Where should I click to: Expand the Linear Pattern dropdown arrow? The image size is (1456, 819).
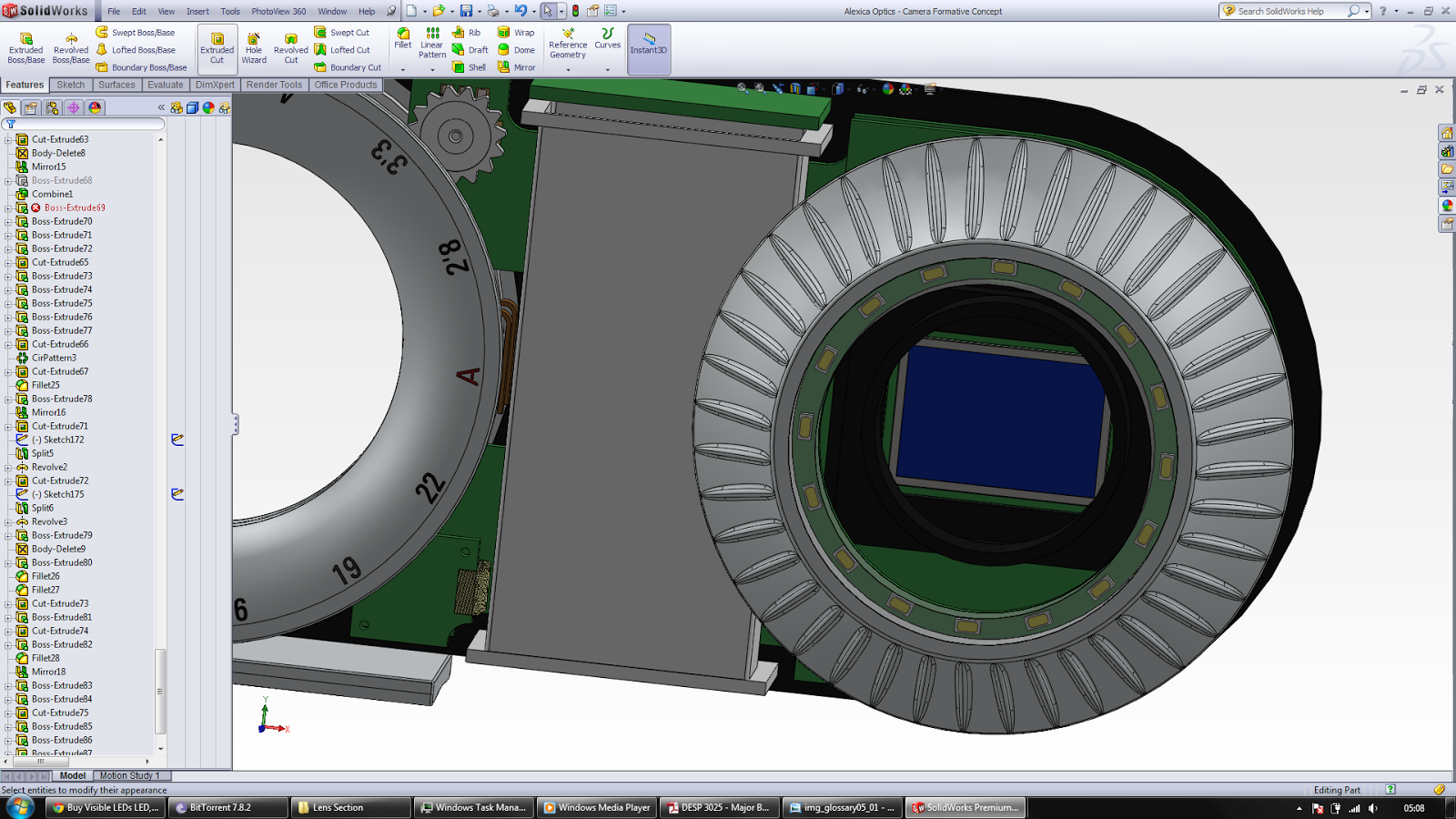point(432,69)
